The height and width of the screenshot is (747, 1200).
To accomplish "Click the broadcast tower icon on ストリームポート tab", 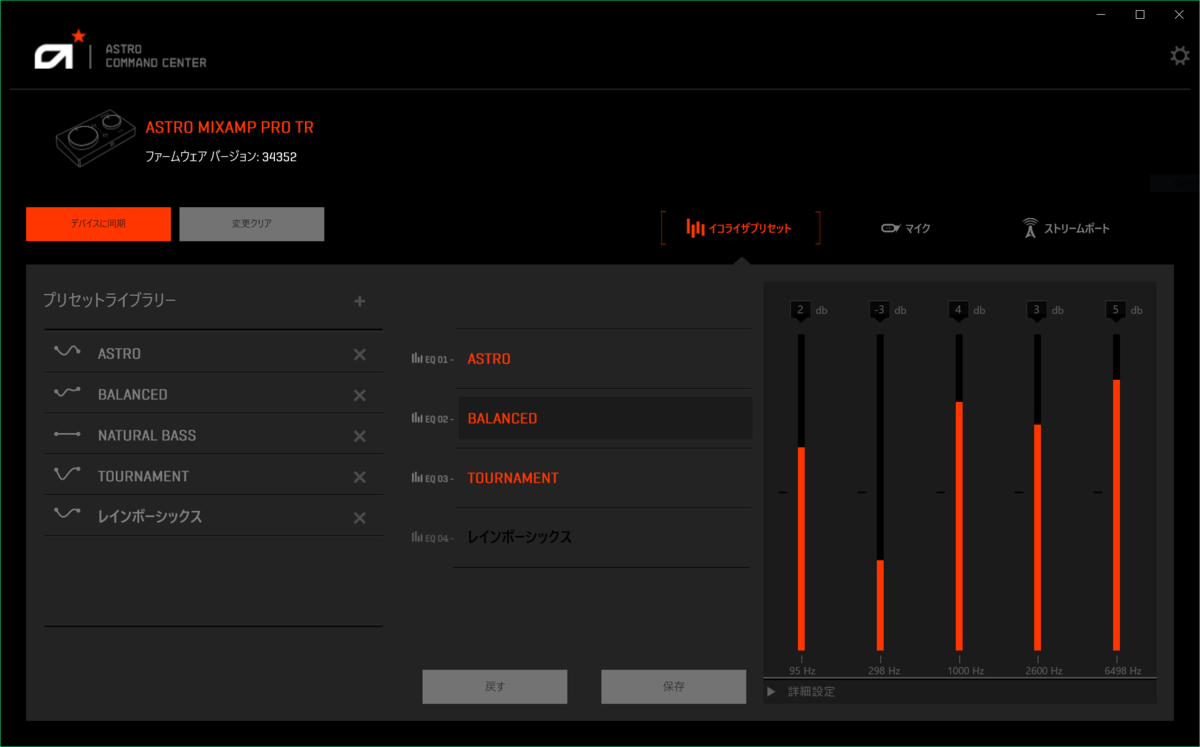I will [1030, 228].
